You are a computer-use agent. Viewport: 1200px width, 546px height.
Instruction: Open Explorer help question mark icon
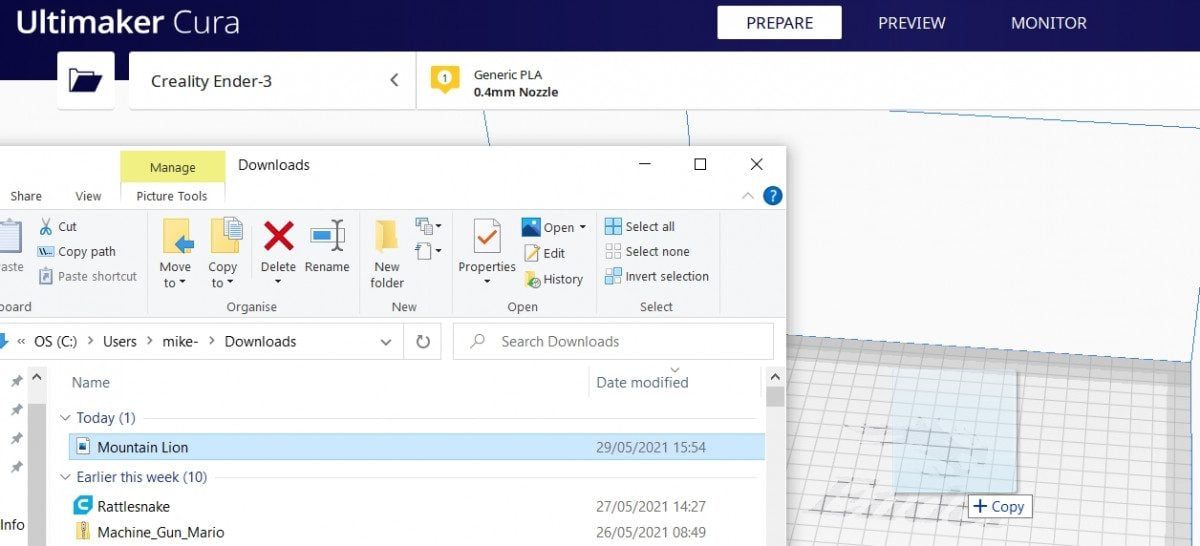pos(772,196)
